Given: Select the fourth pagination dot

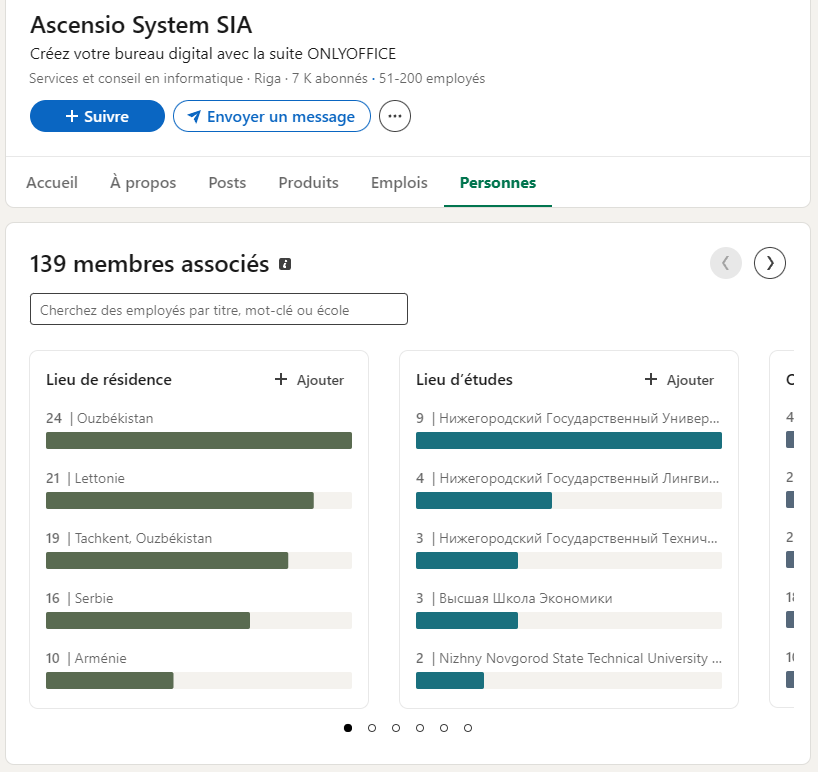Looking at the screenshot, I should tap(420, 728).
